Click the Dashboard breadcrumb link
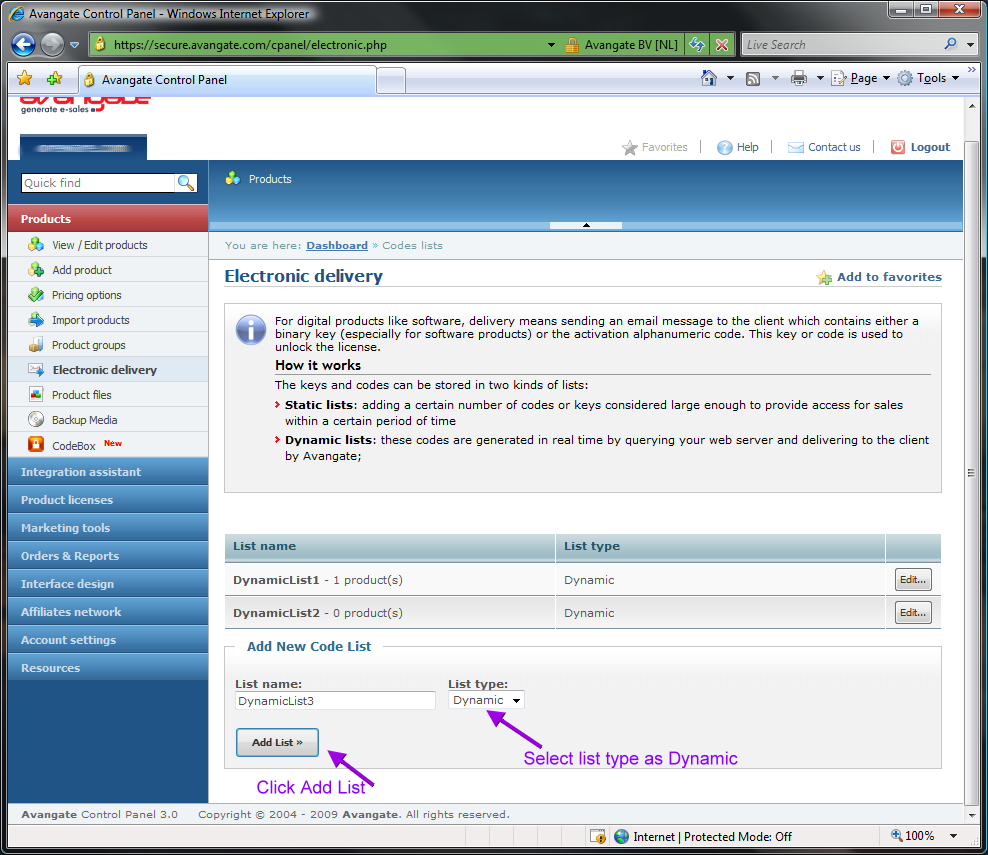Image resolution: width=988 pixels, height=855 pixels. click(x=337, y=245)
